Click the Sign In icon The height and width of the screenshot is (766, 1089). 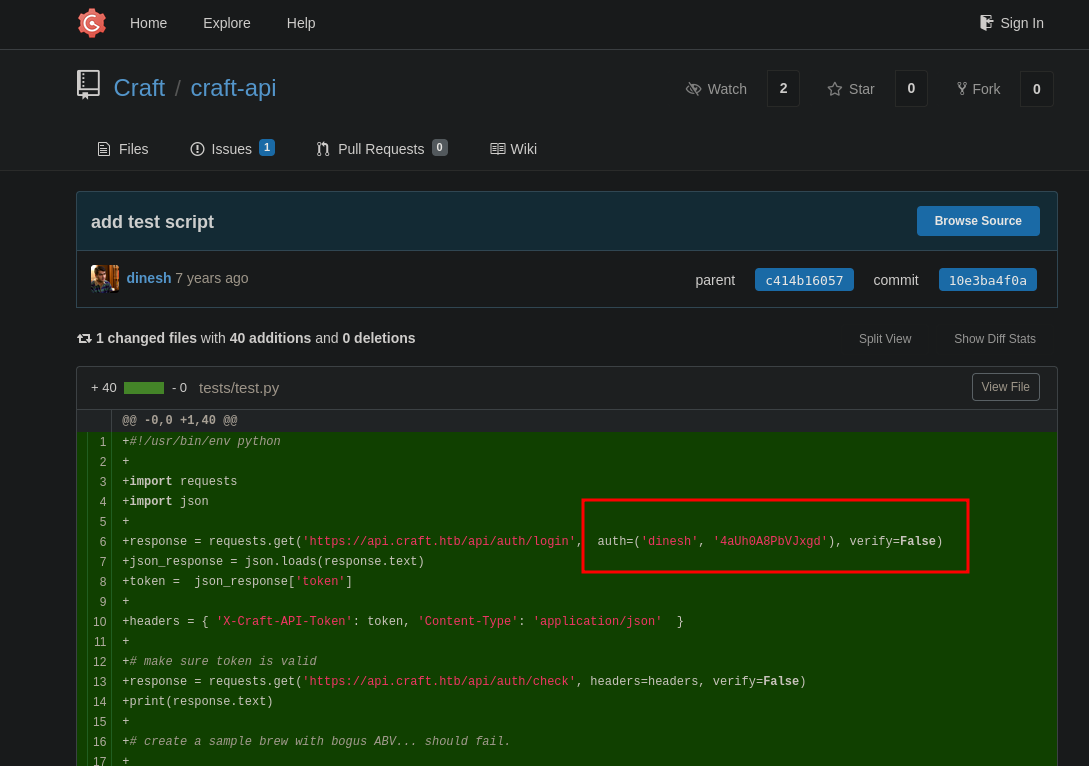(986, 23)
